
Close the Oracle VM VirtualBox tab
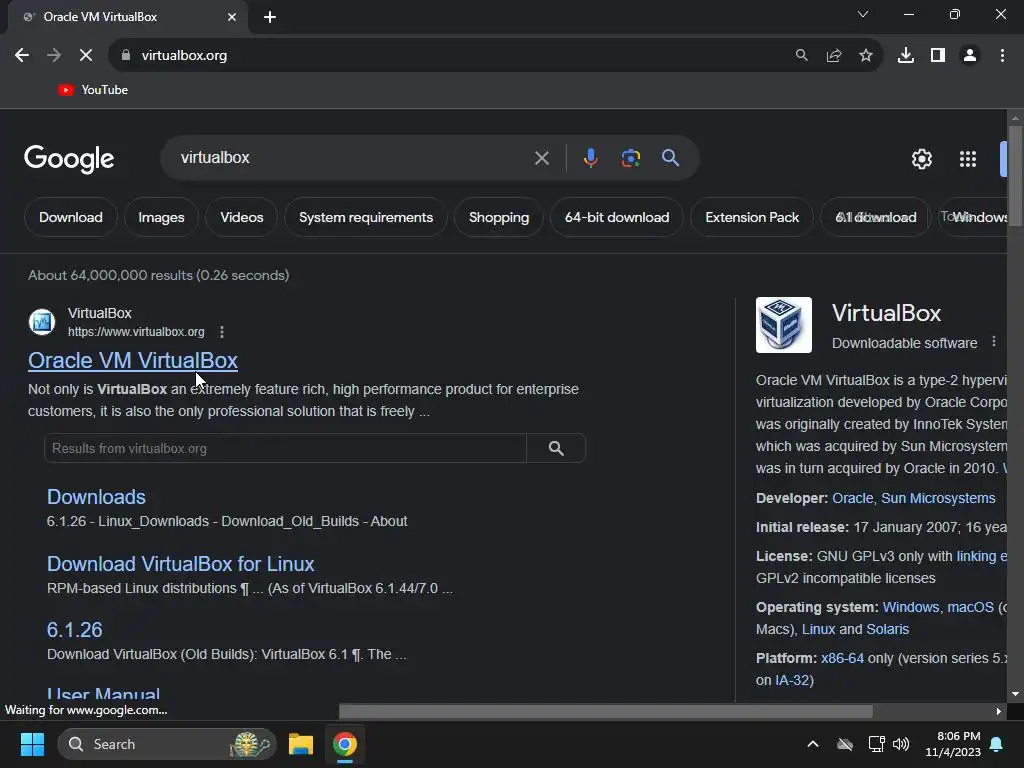[x=232, y=17]
